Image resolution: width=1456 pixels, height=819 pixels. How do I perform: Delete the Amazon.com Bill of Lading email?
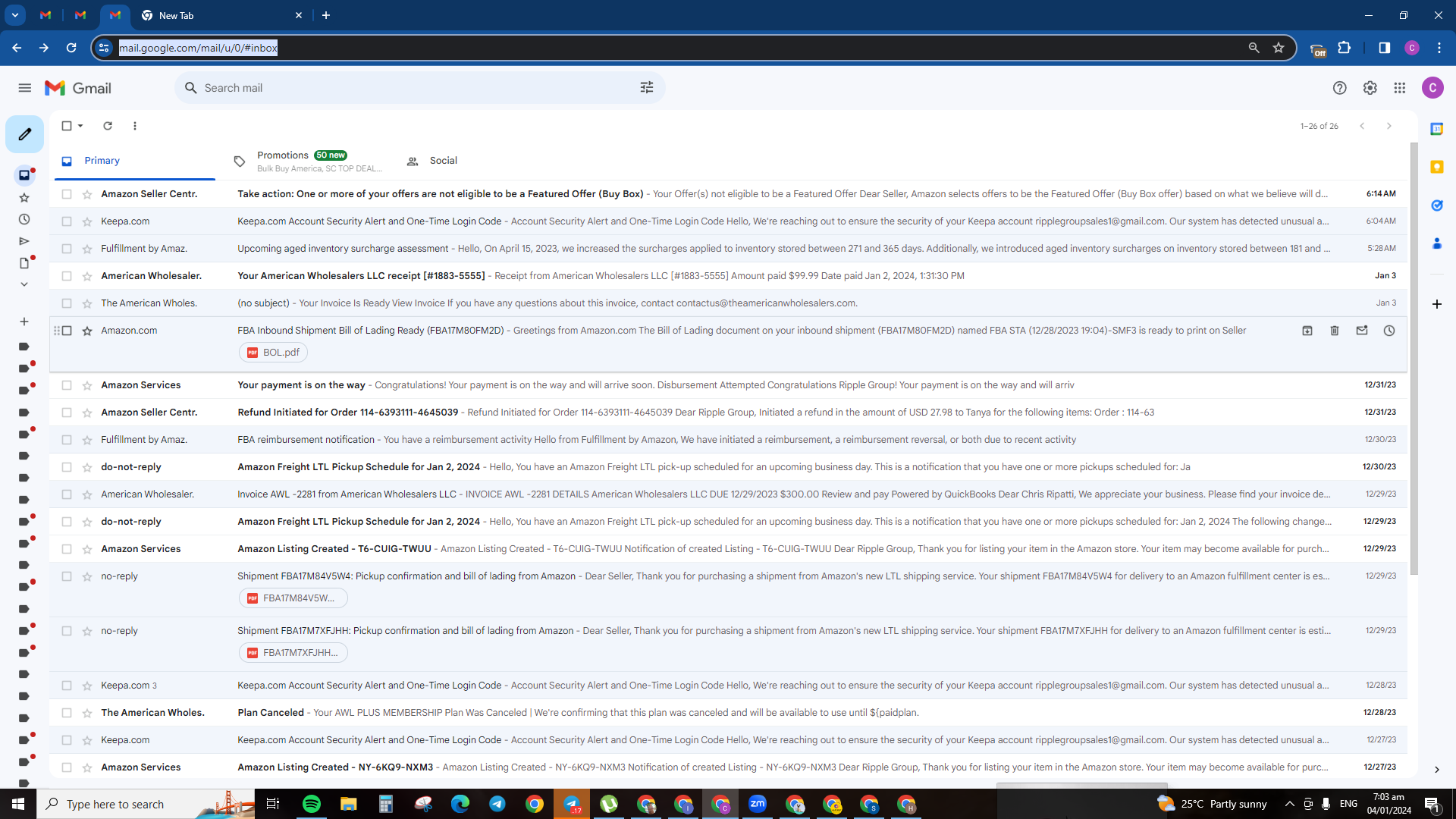coord(1335,331)
